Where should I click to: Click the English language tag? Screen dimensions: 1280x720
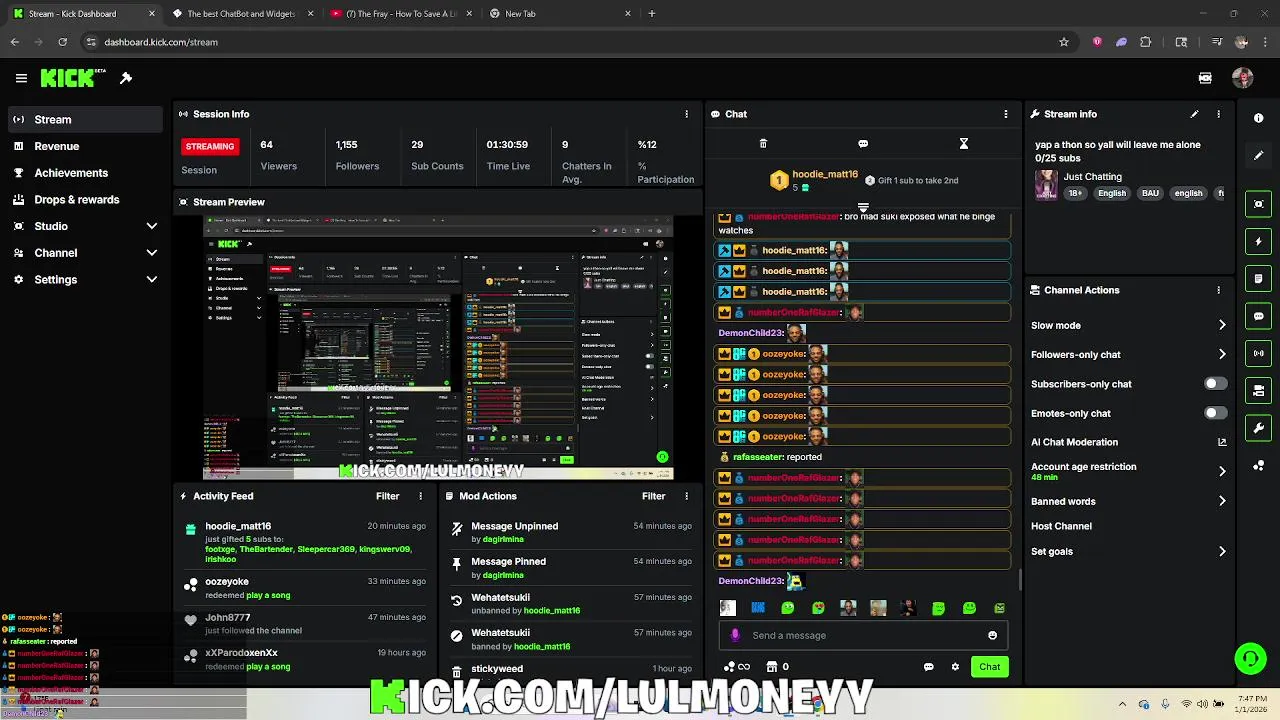click(x=1112, y=193)
